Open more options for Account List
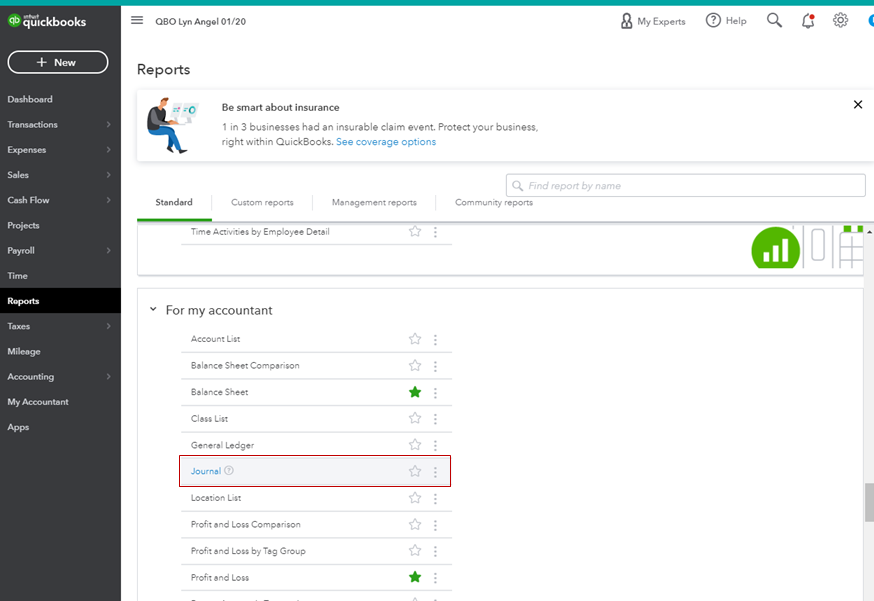Image resolution: width=874 pixels, height=601 pixels. point(435,339)
